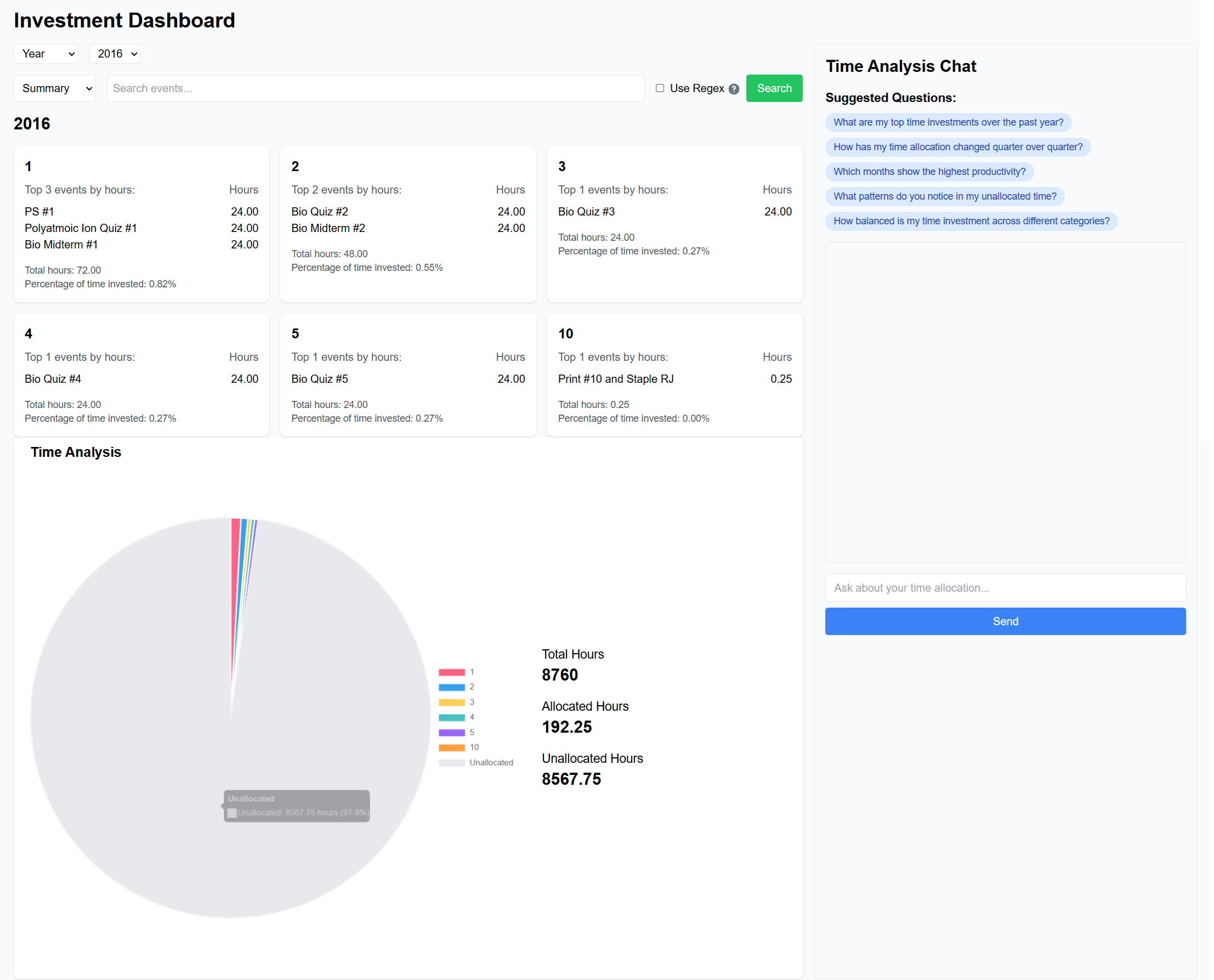
Task: Toggle legend item 1 on the pie chart
Action: pos(471,672)
